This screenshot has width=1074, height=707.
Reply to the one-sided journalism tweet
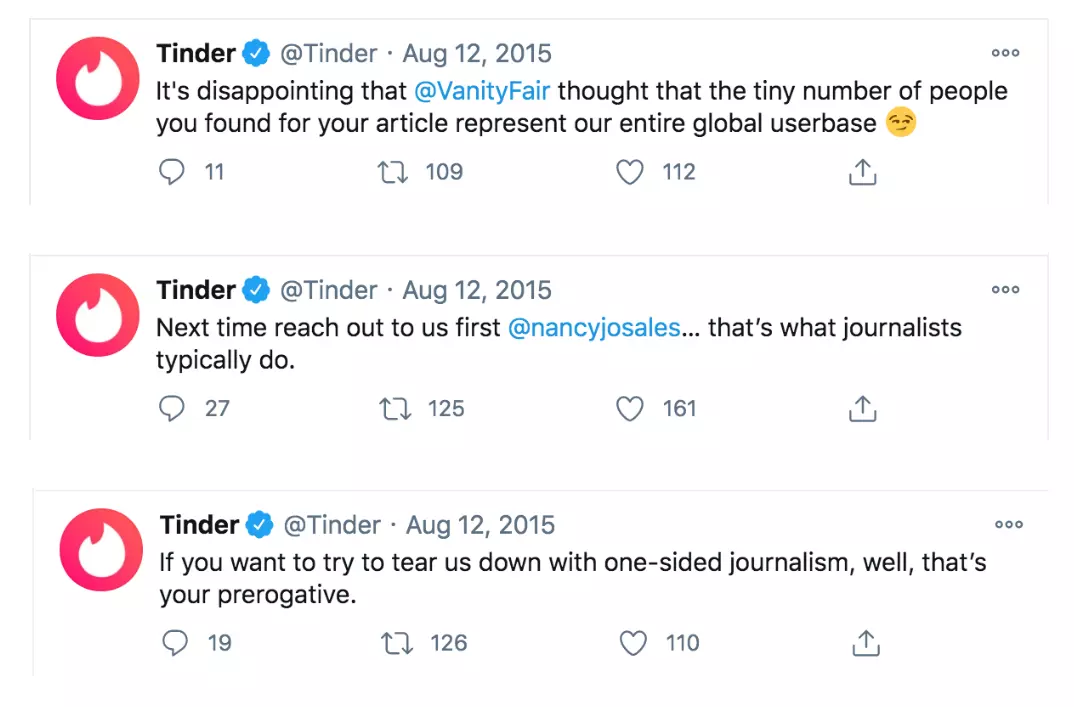tap(175, 643)
